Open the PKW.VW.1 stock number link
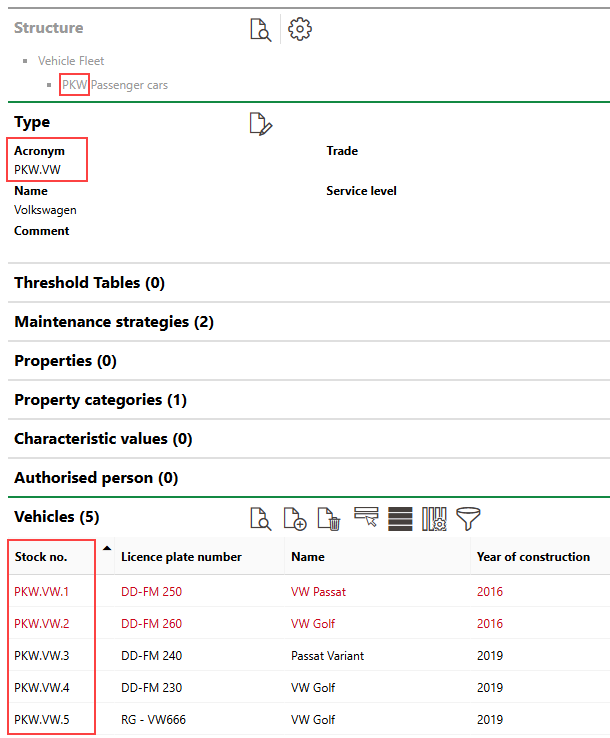This screenshot has height=738, width=610. click(x=41, y=592)
